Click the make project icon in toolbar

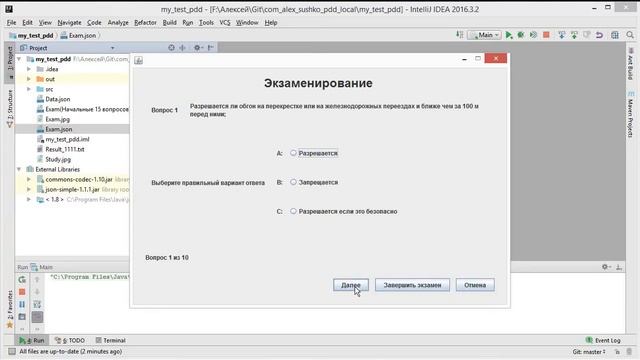[460, 35]
